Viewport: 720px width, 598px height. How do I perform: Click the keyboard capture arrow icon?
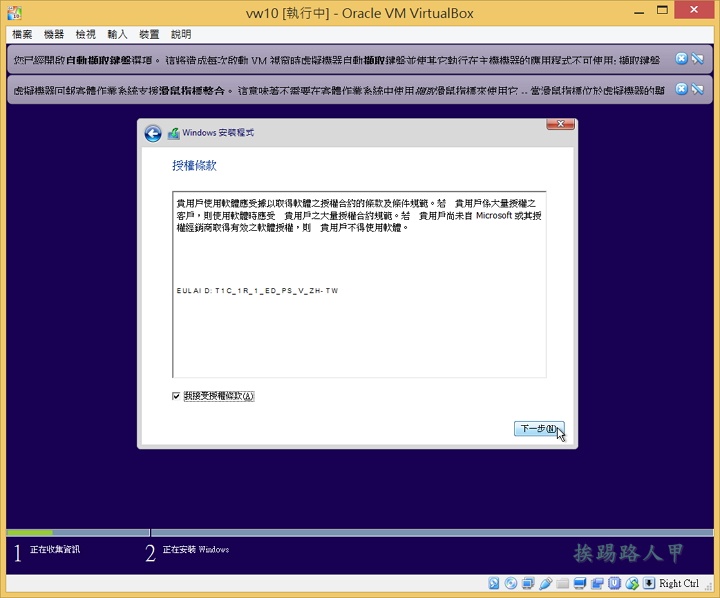click(x=649, y=583)
